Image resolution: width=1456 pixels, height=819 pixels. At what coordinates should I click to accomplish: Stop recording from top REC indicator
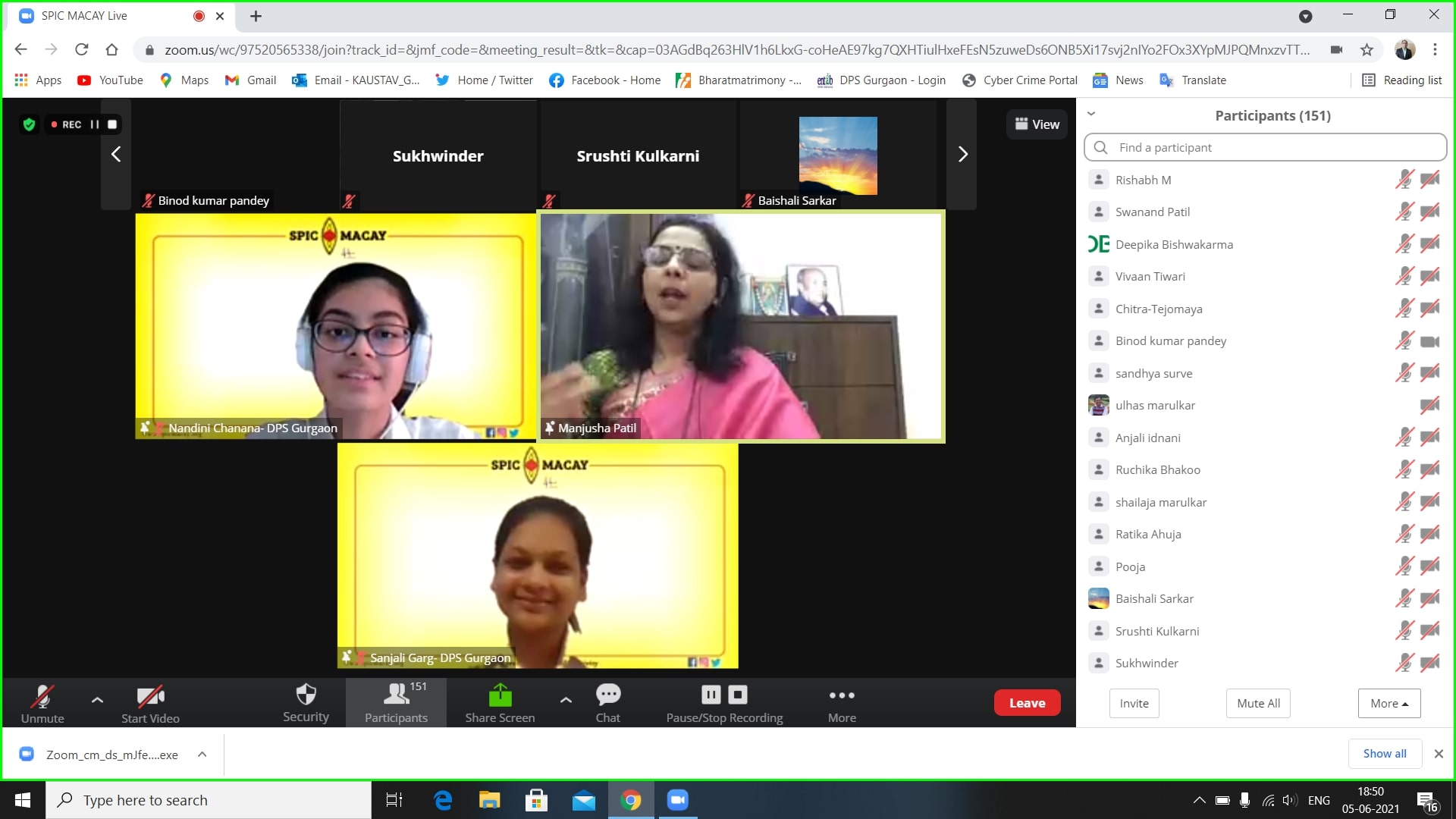pos(112,124)
